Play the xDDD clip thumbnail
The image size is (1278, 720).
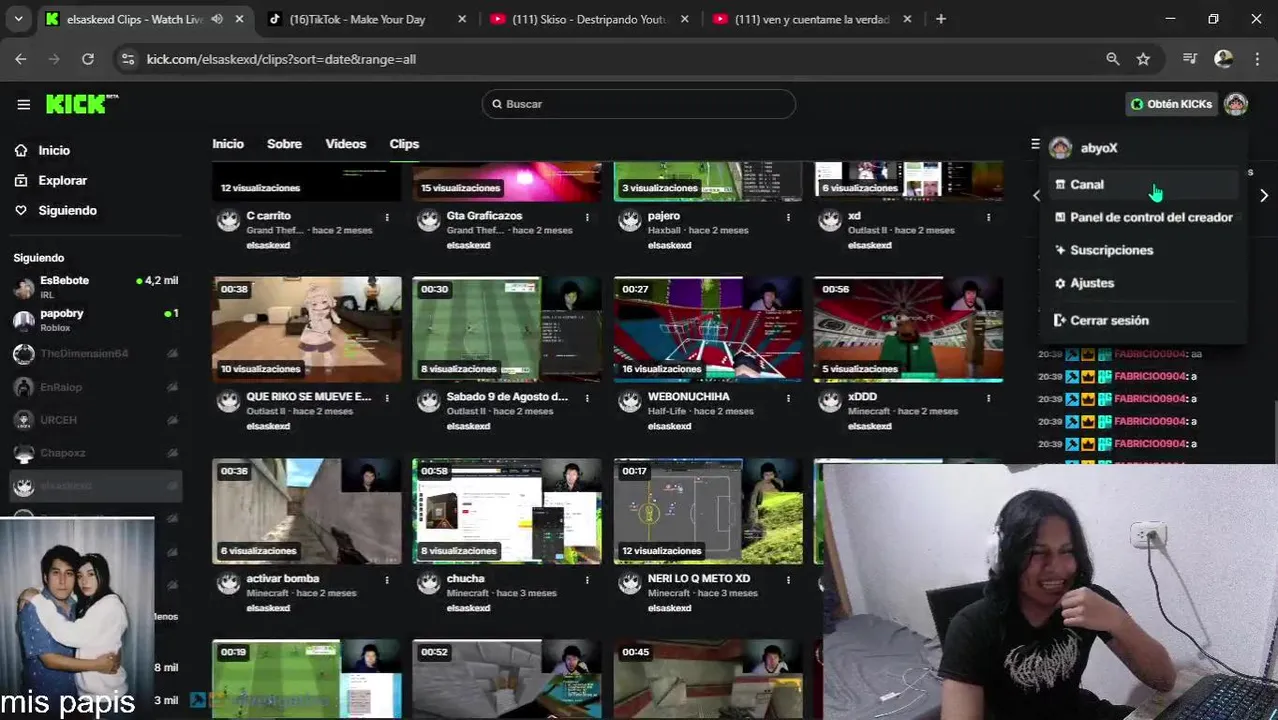(x=908, y=329)
